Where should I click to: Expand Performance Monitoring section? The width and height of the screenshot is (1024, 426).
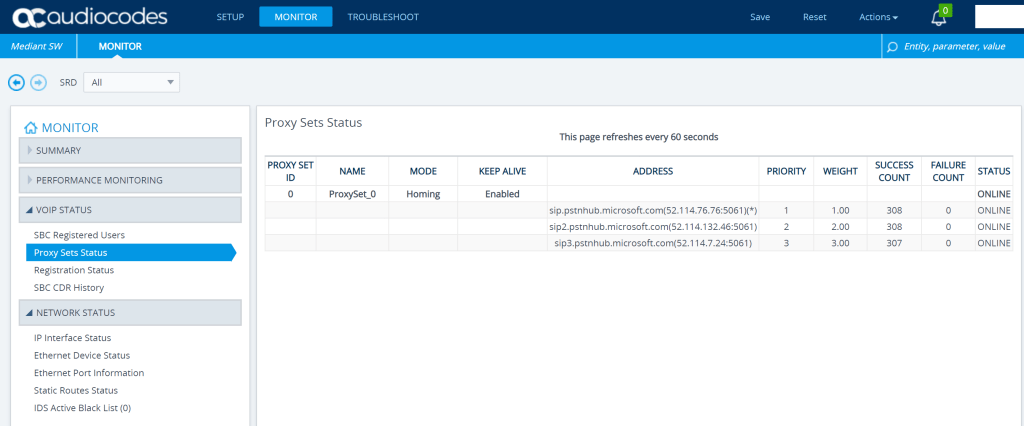tap(130, 180)
